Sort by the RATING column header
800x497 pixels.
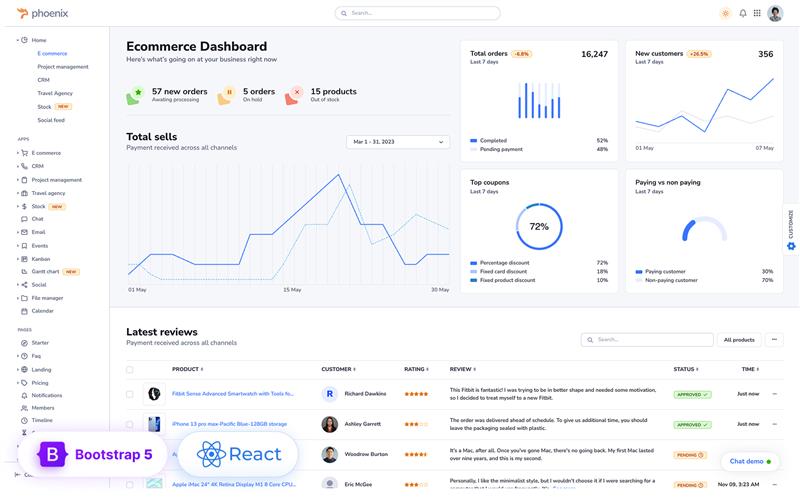pyautogui.click(x=416, y=369)
